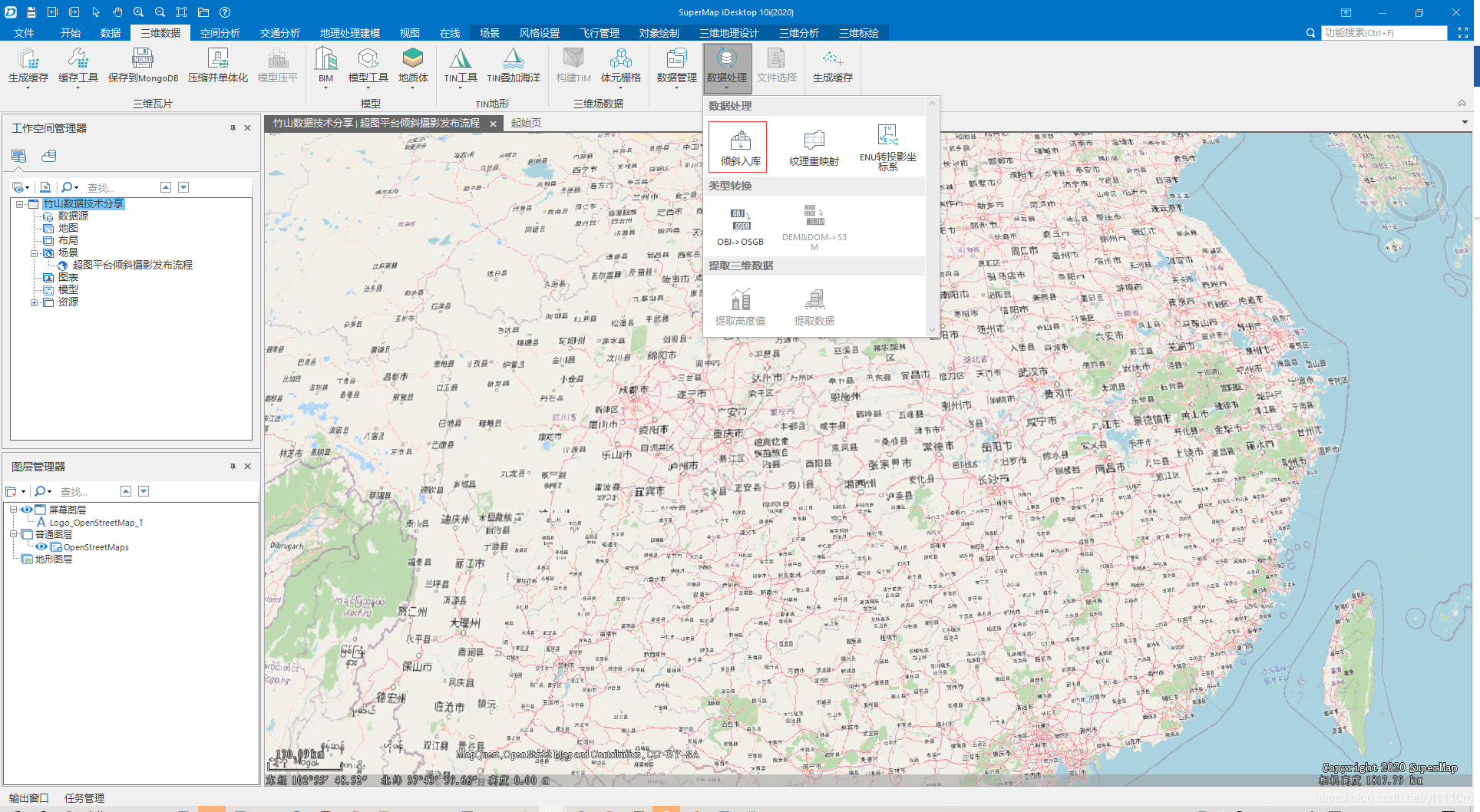
Task: Click the 地质体 geological body icon
Action: [x=413, y=66]
